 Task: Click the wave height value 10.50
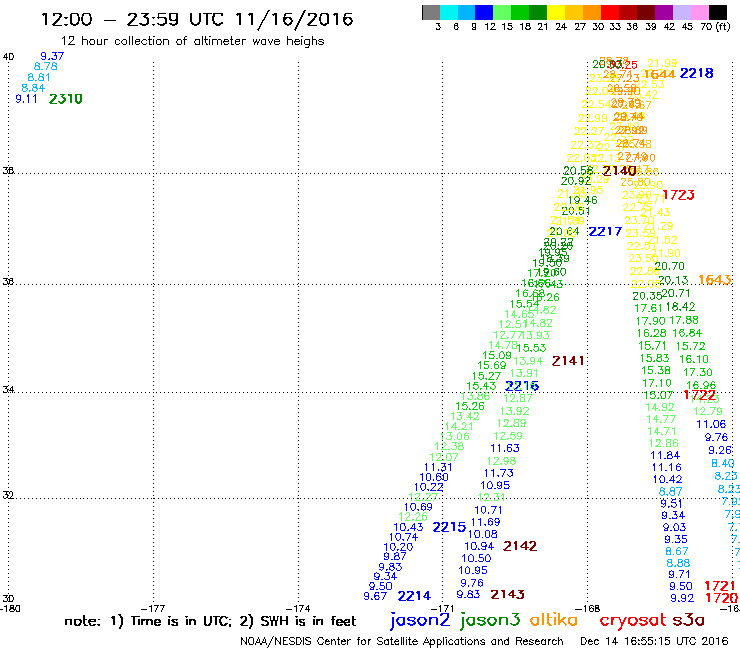(x=476, y=558)
